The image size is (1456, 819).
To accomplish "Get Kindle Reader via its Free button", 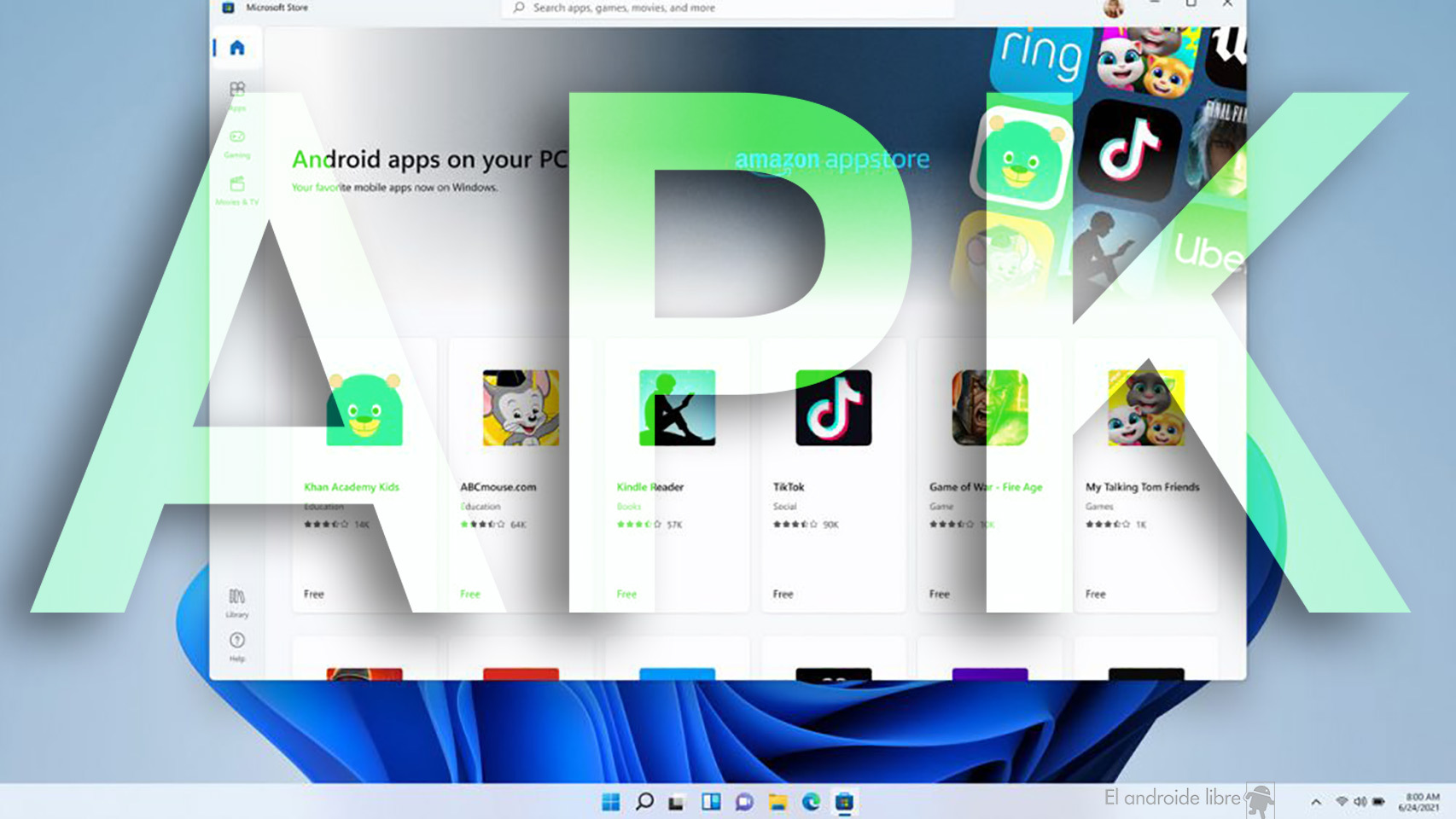I will pyautogui.click(x=626, y=594).
